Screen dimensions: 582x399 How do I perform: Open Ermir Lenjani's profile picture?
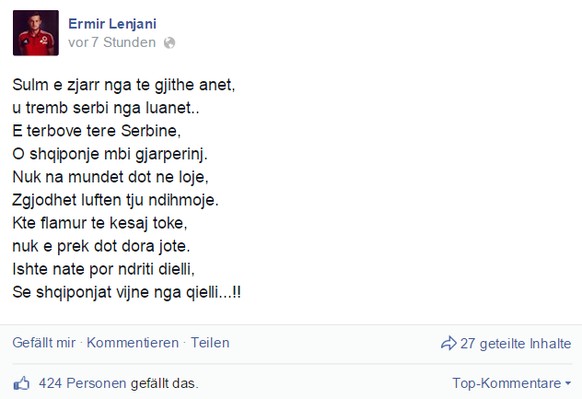(x=36, y=33)
